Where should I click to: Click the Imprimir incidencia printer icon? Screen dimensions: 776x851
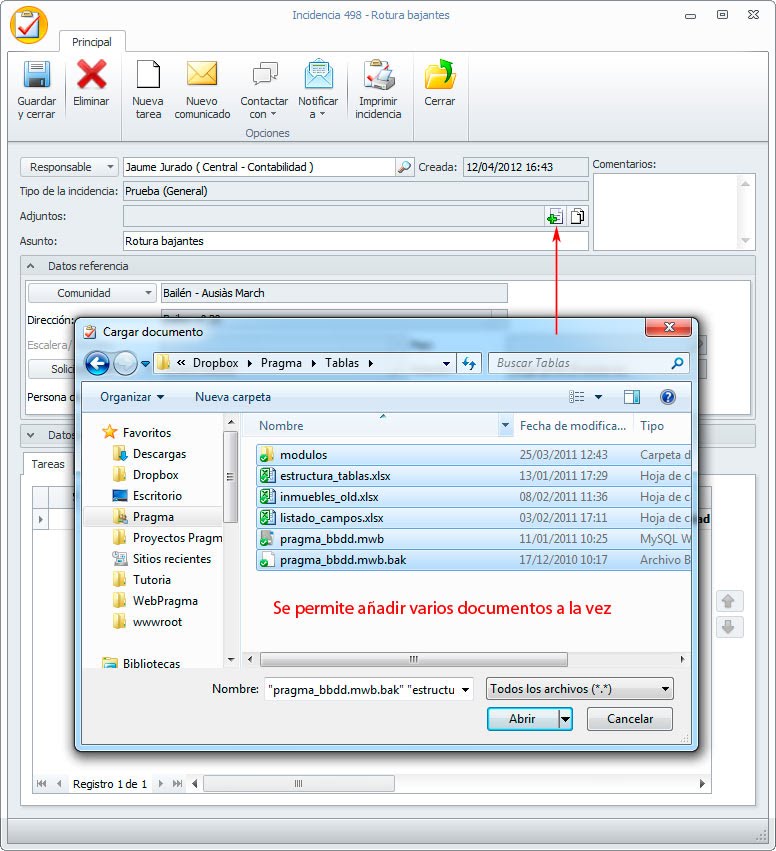click(378, 74)
